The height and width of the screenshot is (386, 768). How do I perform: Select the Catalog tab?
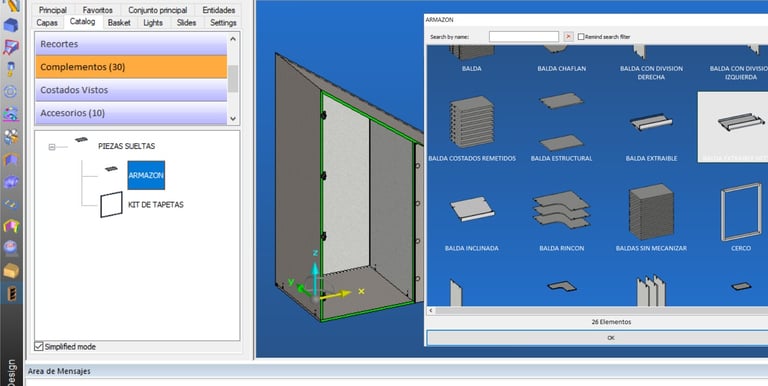82,22
